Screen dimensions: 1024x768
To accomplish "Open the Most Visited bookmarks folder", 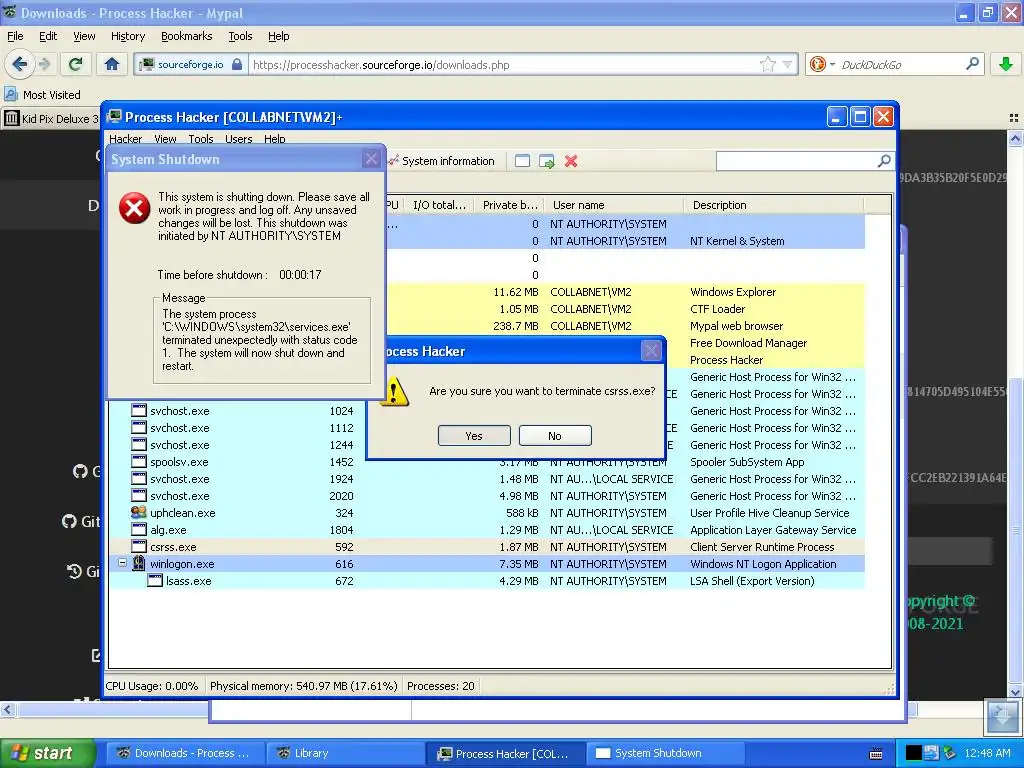I will tap(42, 95).
